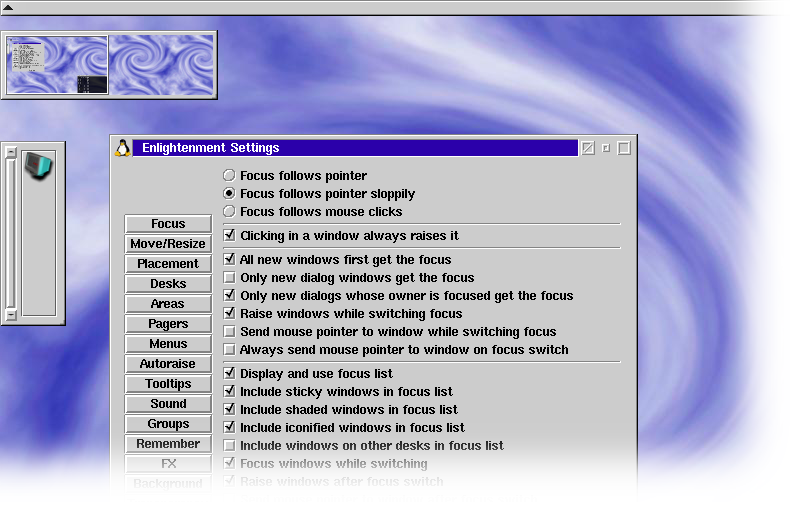The image size is (800, 525).
Task: Toggle Clicking in a window always raises it
Action: point(230,235)
